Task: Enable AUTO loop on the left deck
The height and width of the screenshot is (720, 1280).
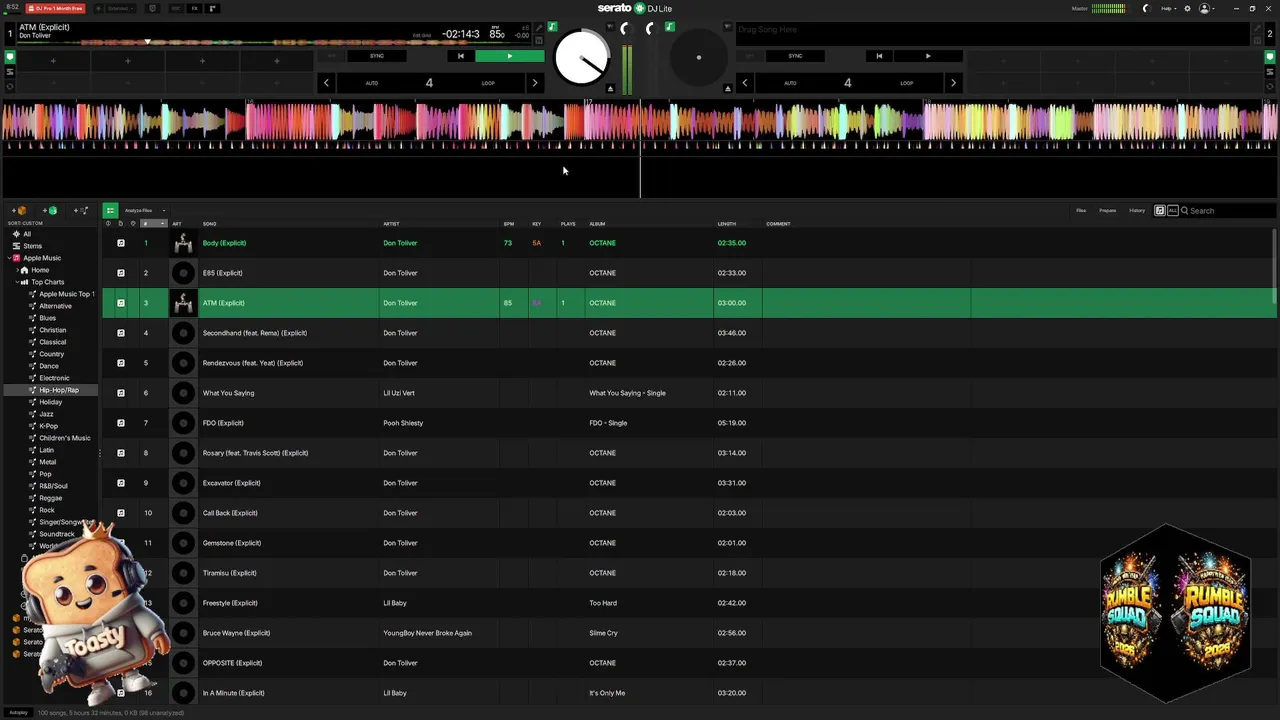Action: 372,83
